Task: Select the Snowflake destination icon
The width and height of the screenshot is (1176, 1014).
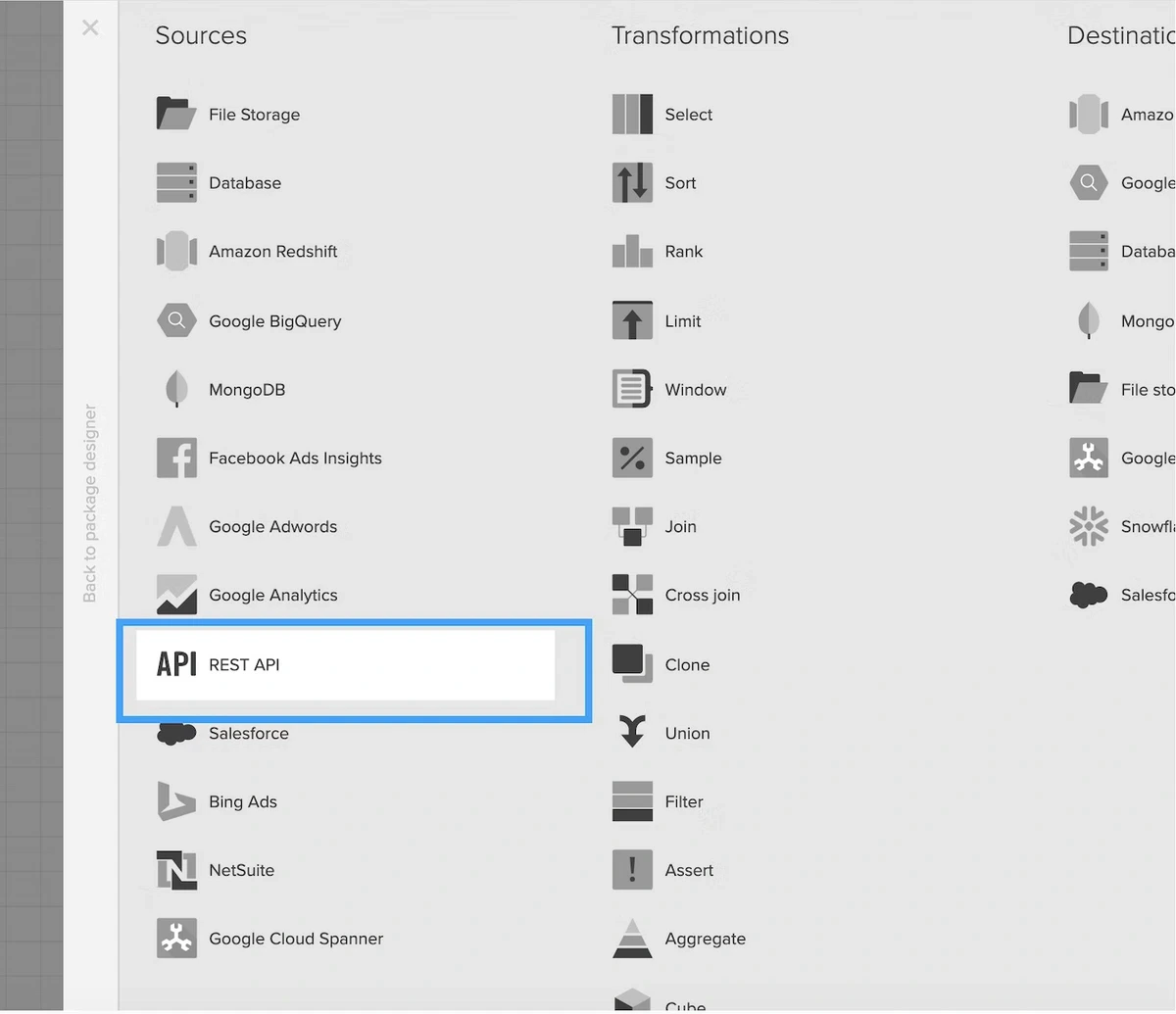Action: (x=1089, y=526)
